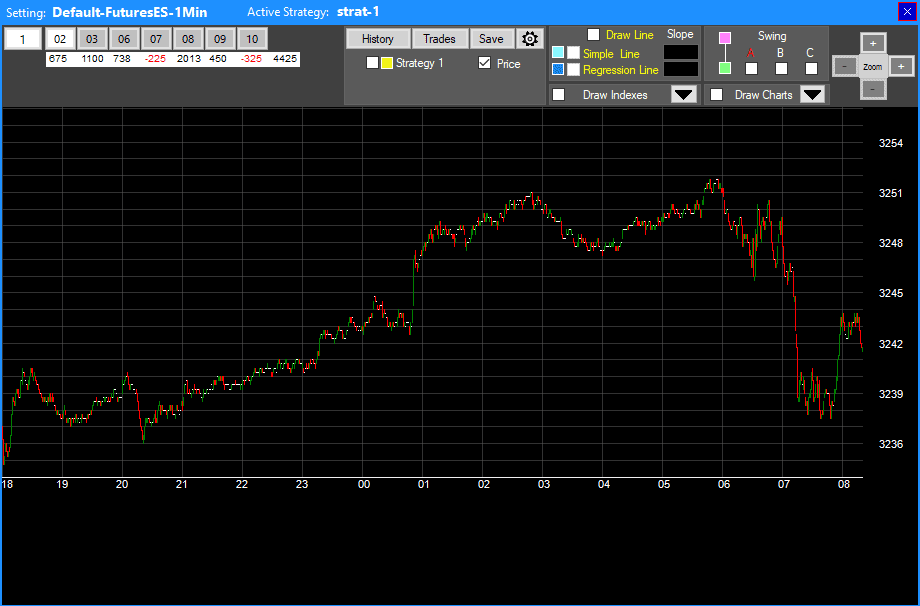This screenshot has height=606, width=920.
Task: Click the zoom in plus on the right
Action: 901,66
